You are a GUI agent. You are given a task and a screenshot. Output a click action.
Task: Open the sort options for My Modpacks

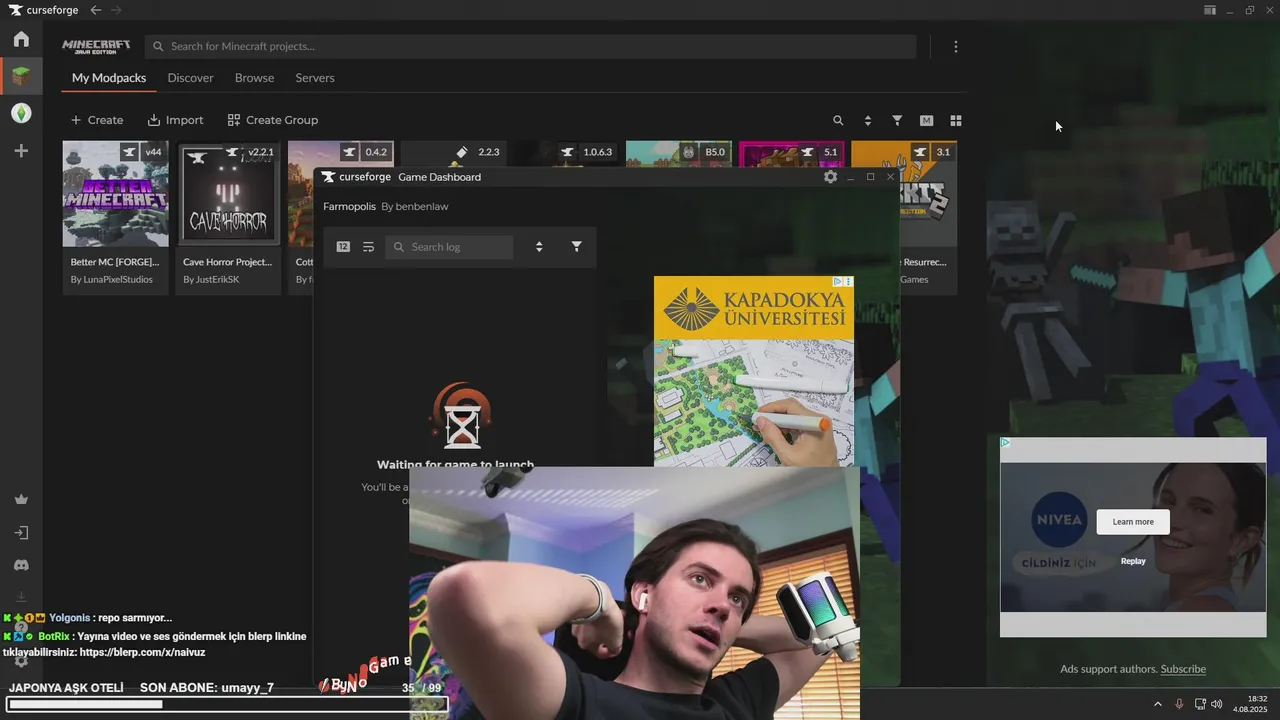(x=867, y=120)
